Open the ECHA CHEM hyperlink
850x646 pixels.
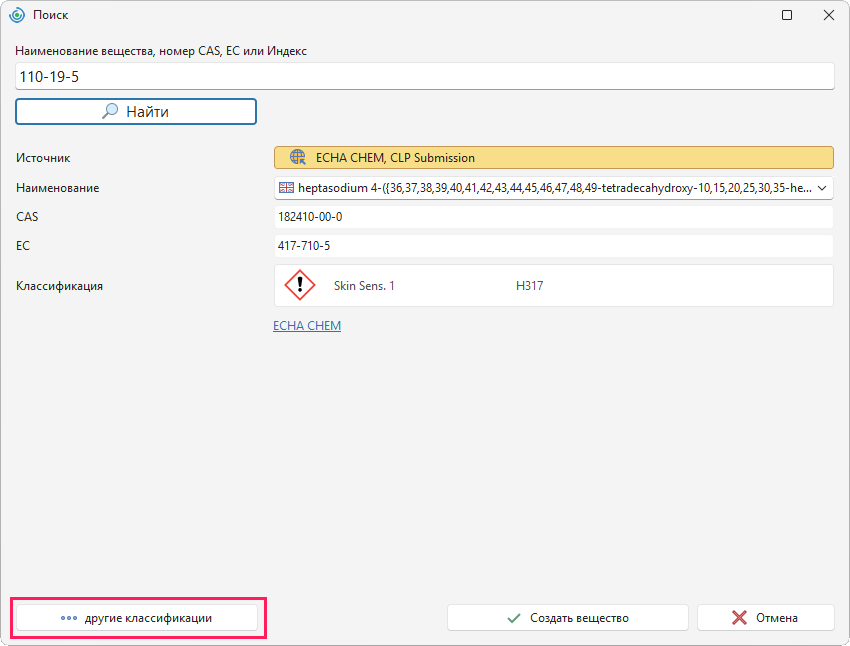(x=307, y=326)
